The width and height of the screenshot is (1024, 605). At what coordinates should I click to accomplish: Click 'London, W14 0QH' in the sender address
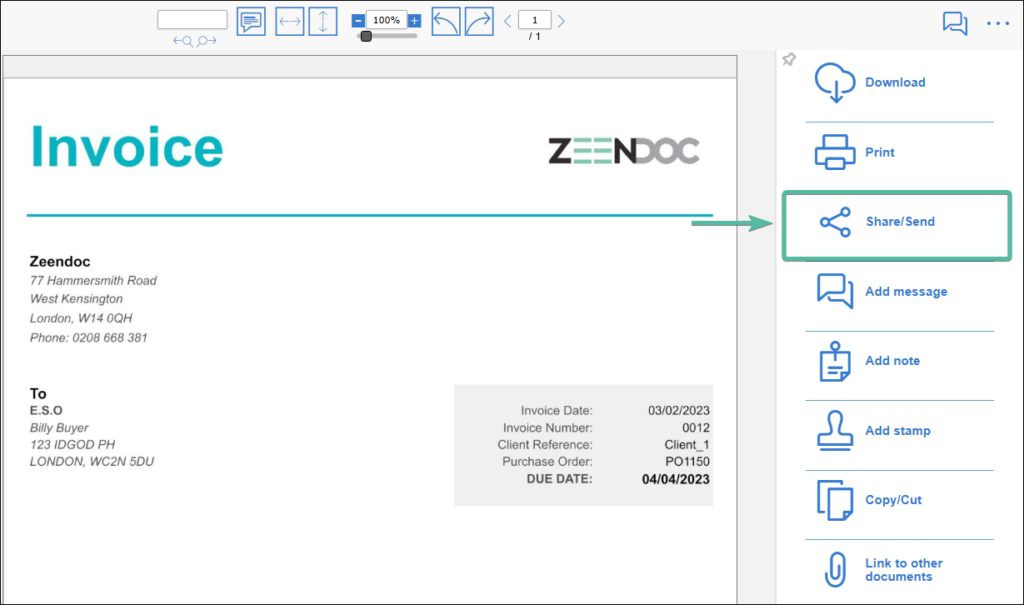click(81, 318)
